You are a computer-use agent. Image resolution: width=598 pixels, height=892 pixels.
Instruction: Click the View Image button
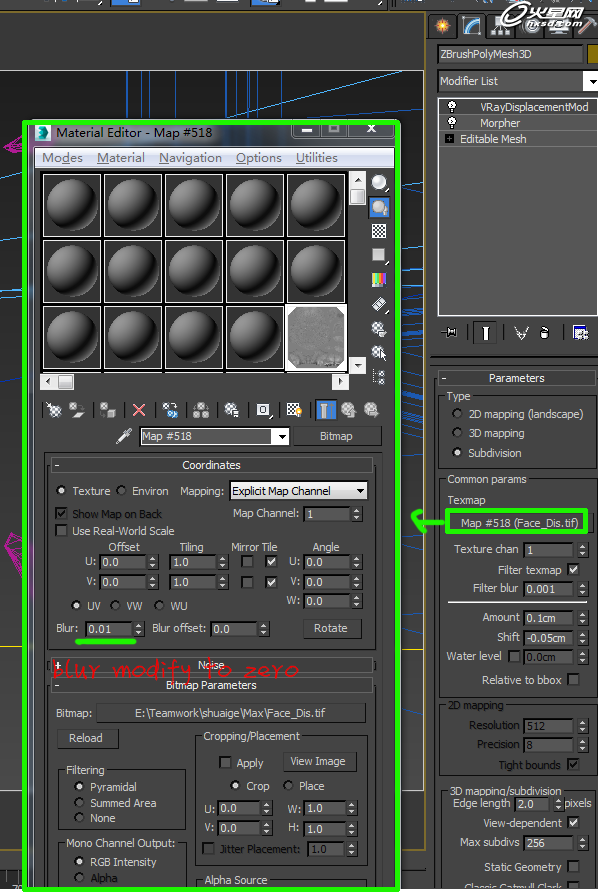(x=318, y=761)
